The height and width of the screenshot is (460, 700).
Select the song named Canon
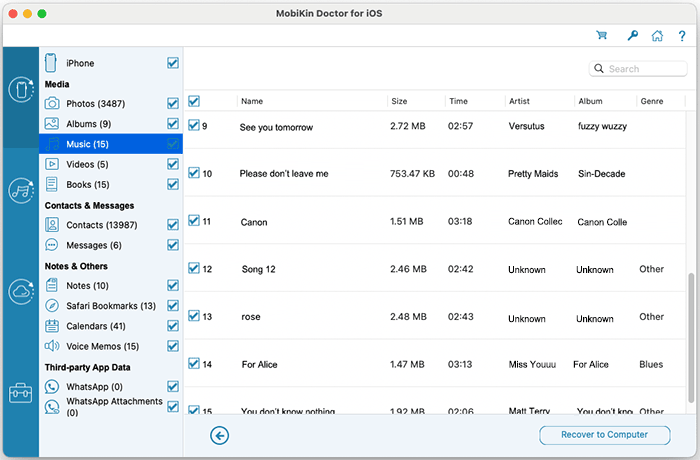pyautogui.click(x=254, y=222)
